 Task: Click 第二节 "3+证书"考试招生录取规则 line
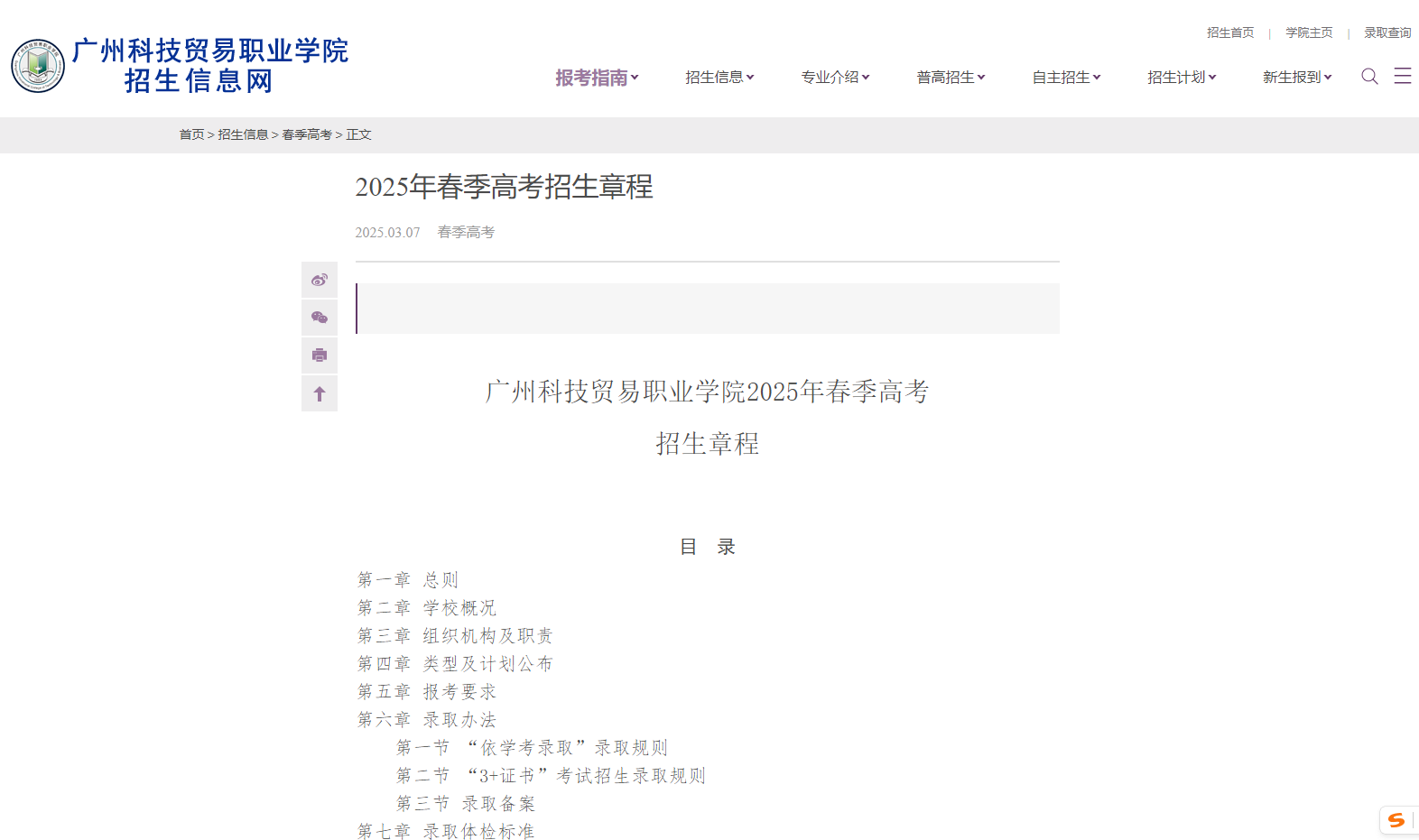point(552,775)
